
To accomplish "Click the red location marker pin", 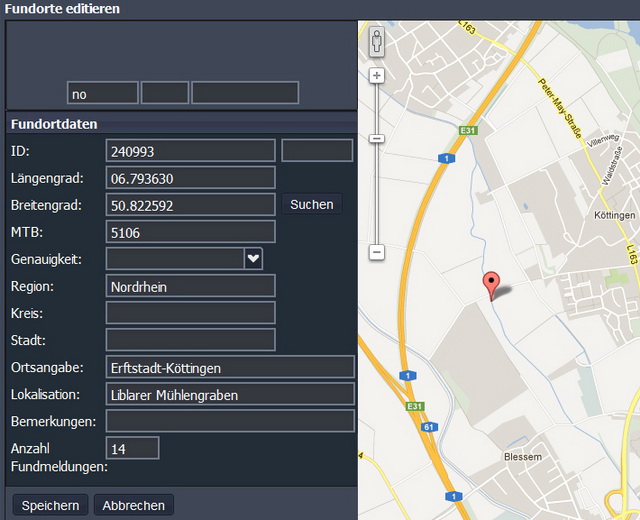I will coord(490,285).
